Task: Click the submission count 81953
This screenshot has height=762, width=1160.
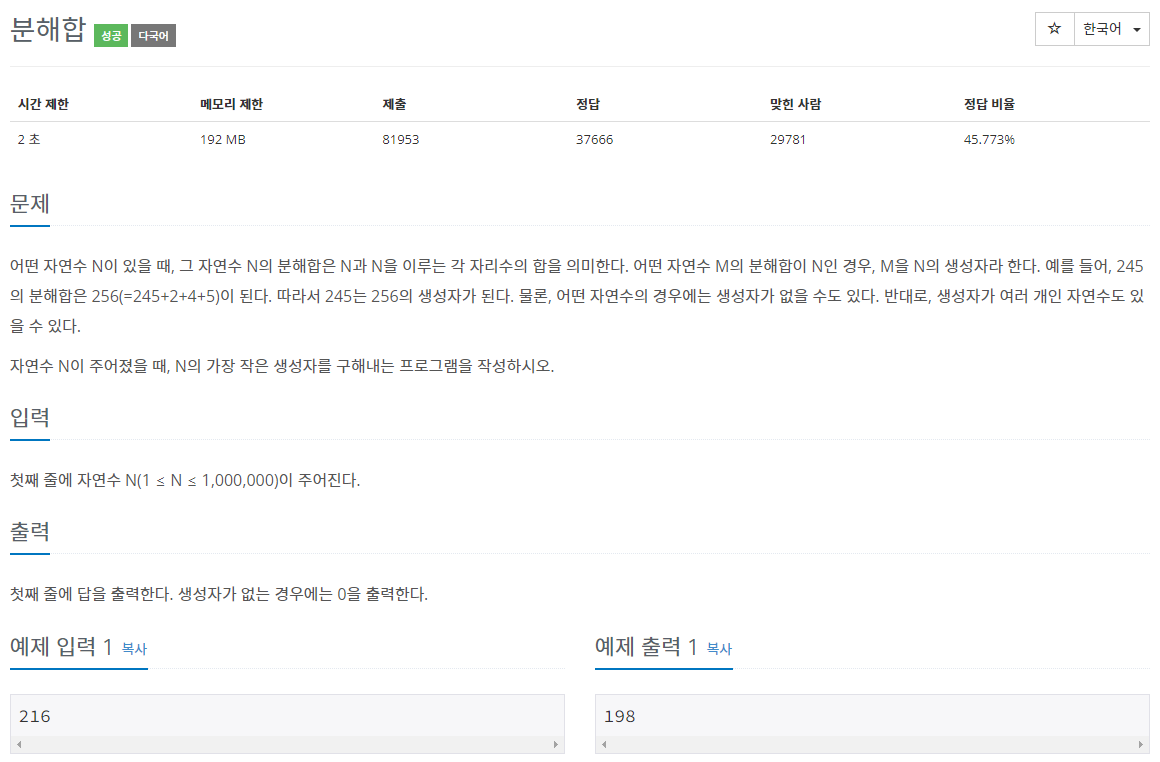Action: 401,139
